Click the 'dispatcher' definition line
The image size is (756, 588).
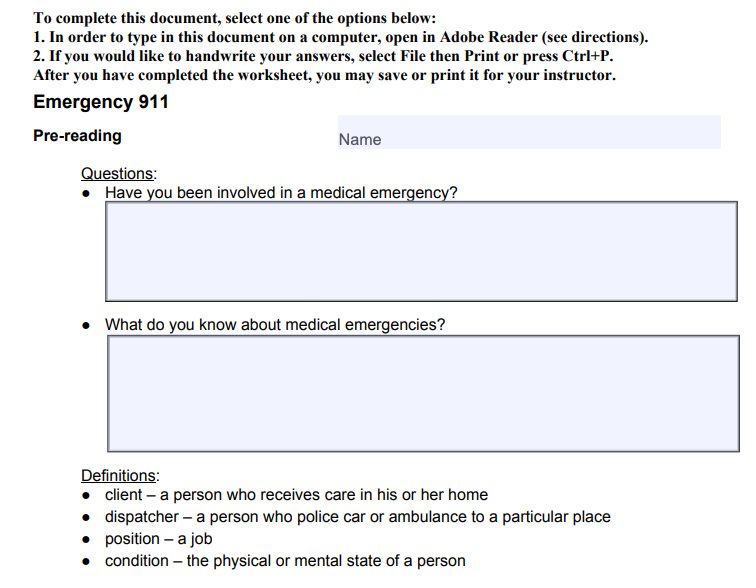pyautogui.click(x=357, y=517)
